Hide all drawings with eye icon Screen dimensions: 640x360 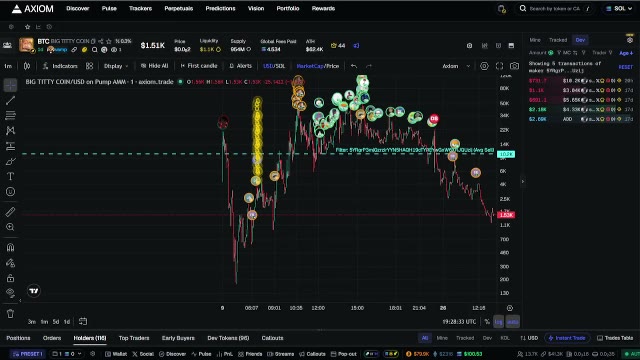pyautogui.click(x=10, y=293)
